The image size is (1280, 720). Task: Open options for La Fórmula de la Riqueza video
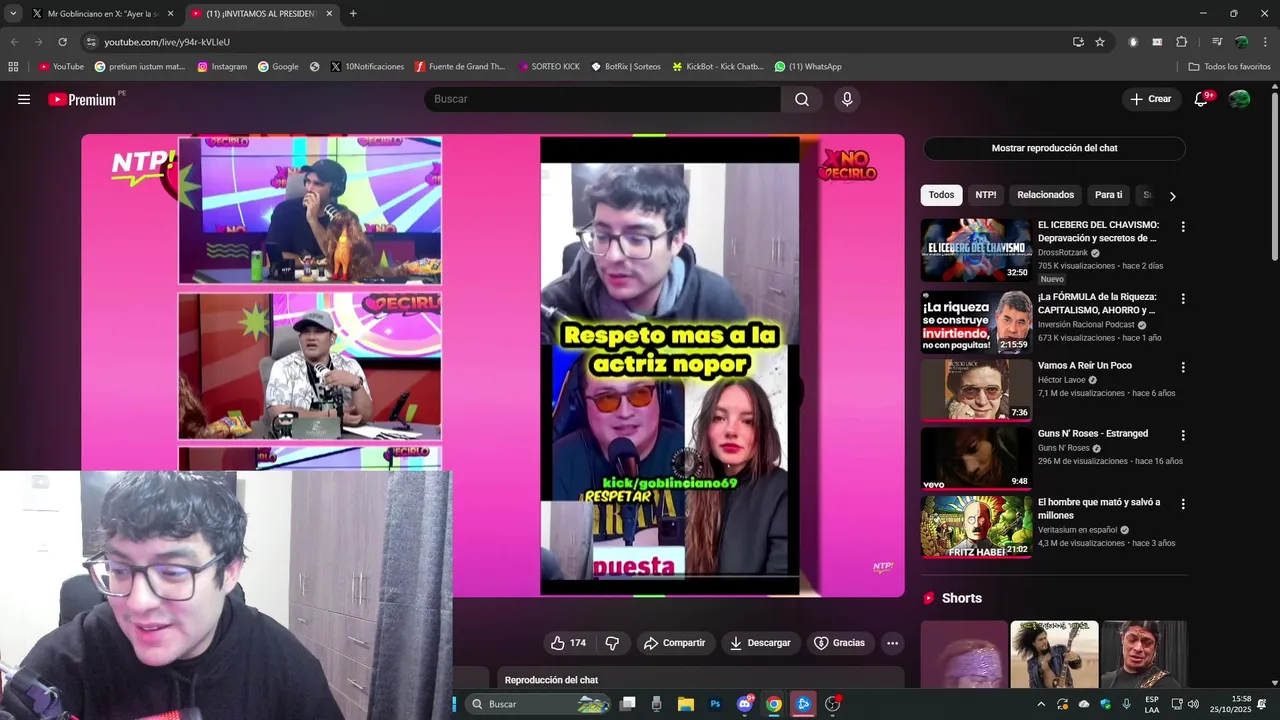(1182, 299)
